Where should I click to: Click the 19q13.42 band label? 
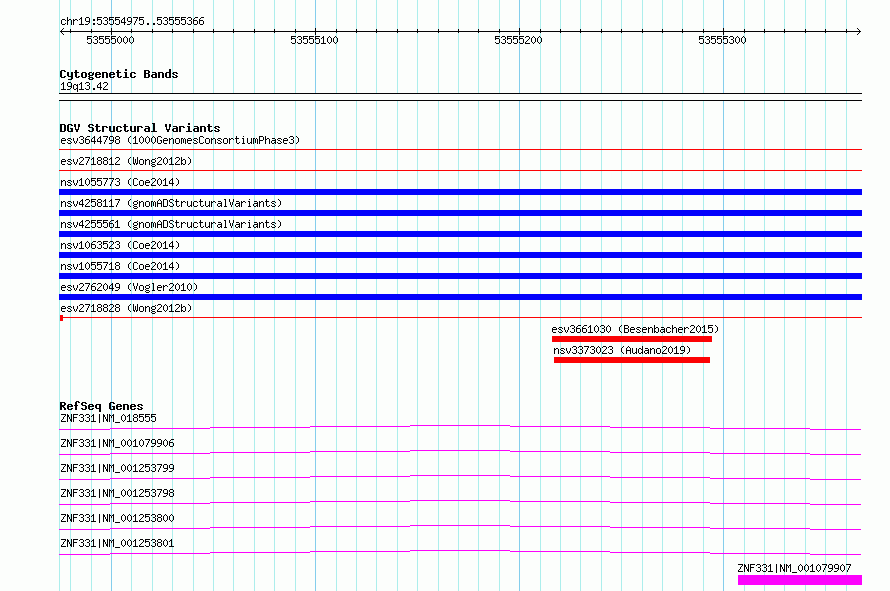click(84, 86)
